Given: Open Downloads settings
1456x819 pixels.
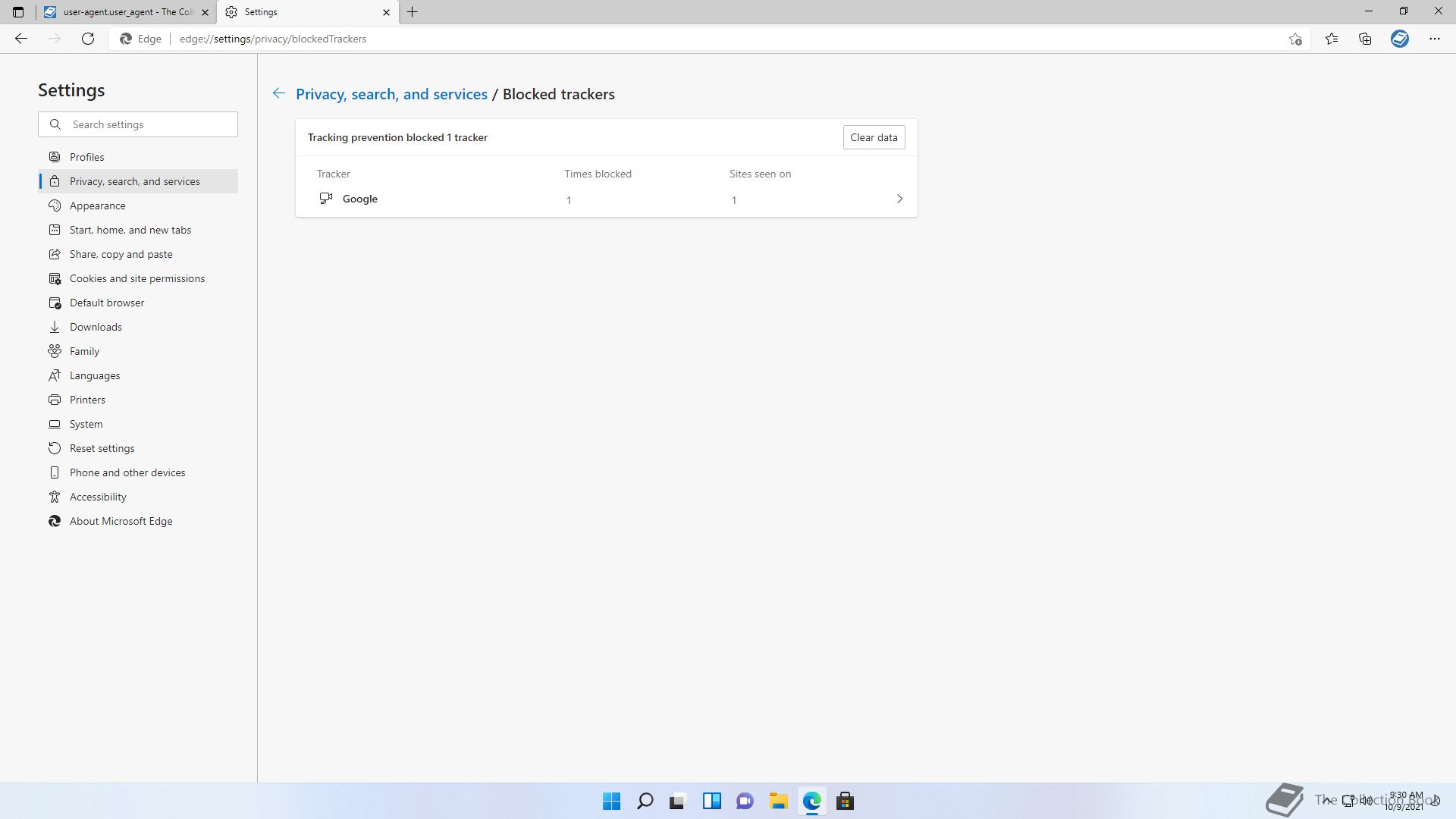Looking at the screenshot, I should (x=138, y=327).
